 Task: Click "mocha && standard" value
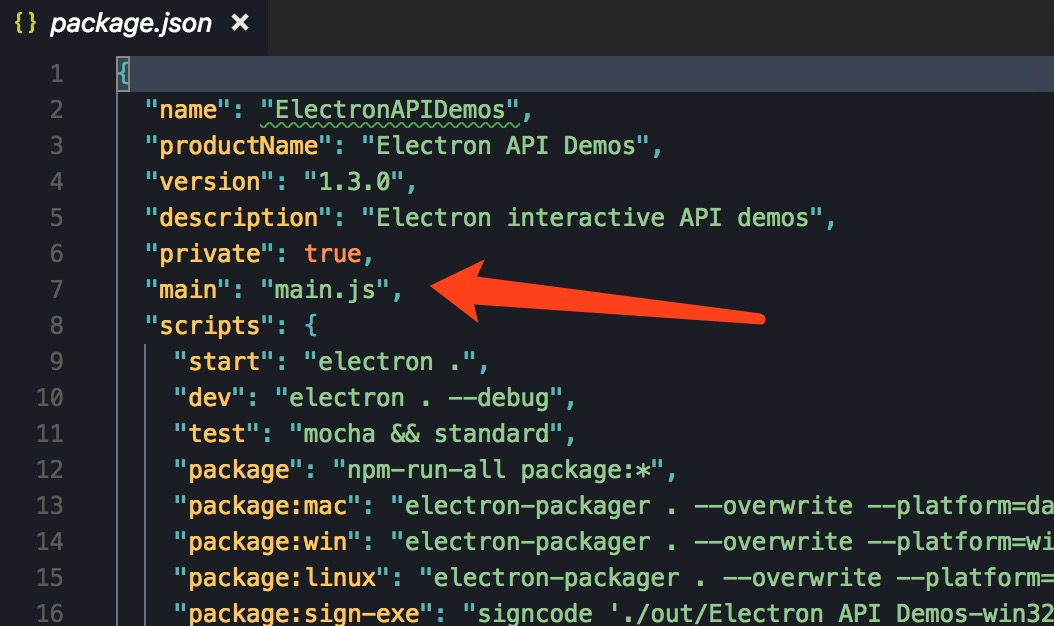pos(427,434)
